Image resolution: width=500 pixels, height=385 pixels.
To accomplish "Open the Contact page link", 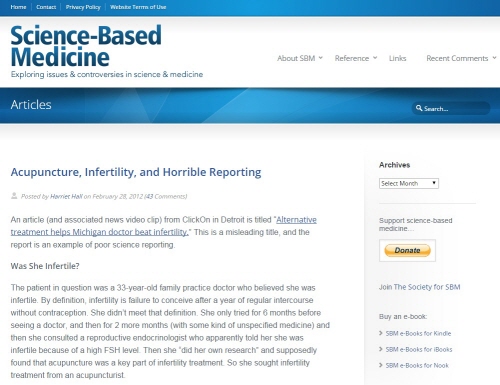I will pos(46,7).
